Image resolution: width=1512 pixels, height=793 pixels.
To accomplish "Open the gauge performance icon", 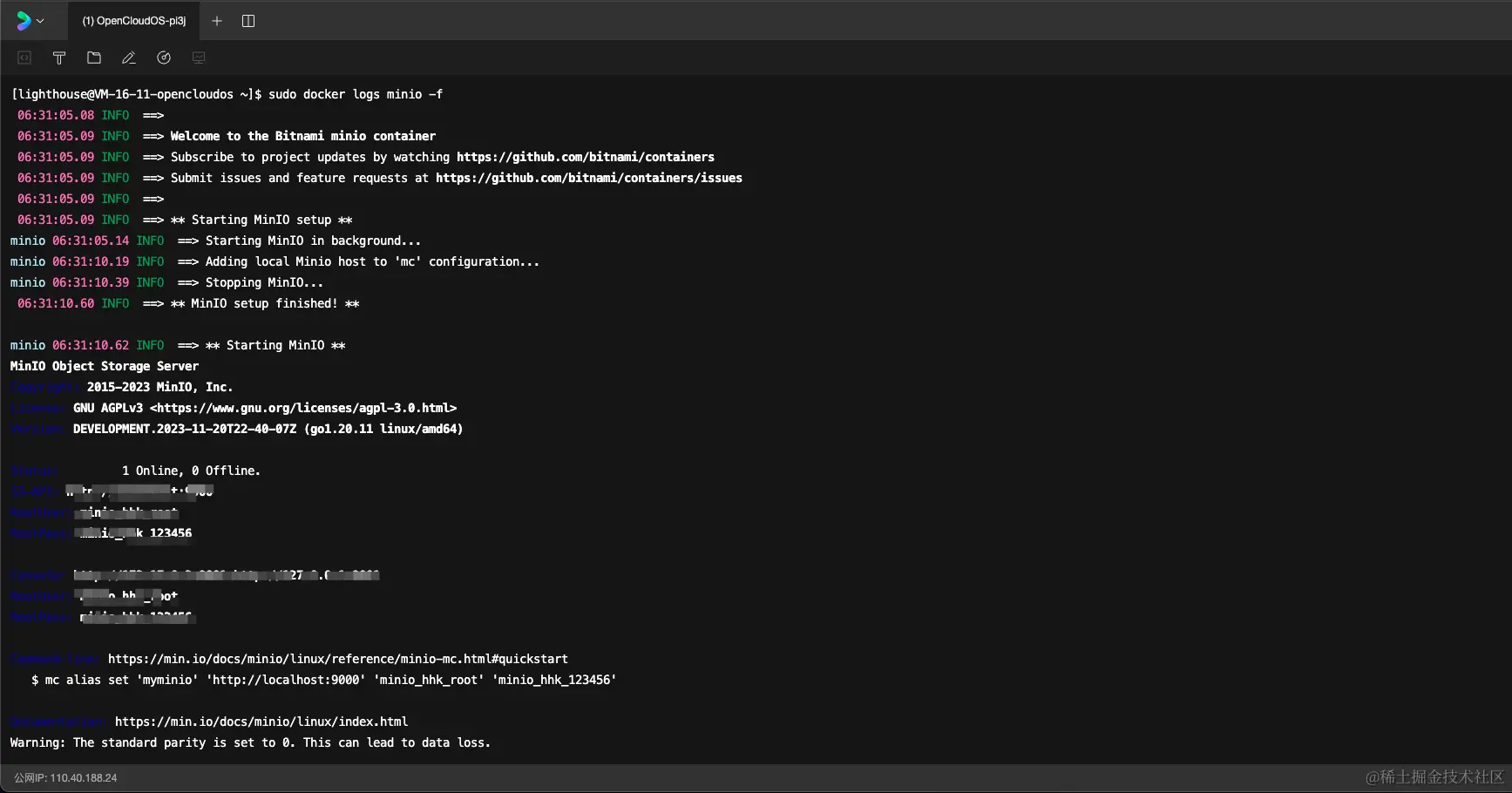I will point(164,58).
